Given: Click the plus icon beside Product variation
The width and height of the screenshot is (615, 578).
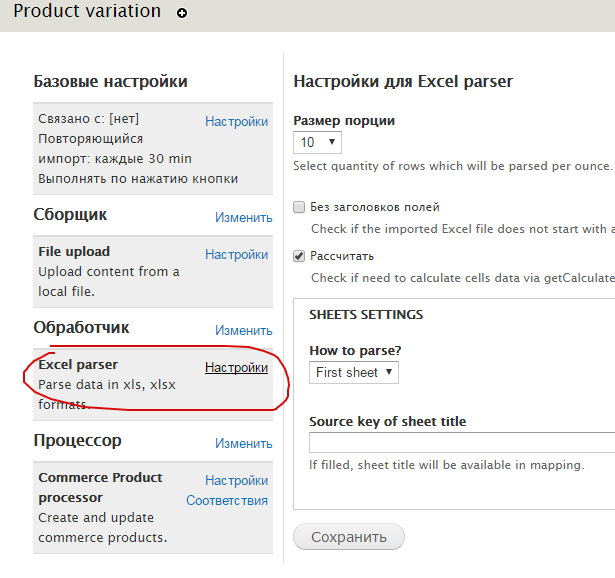Looking at the screenshot, I should (181, 14).
